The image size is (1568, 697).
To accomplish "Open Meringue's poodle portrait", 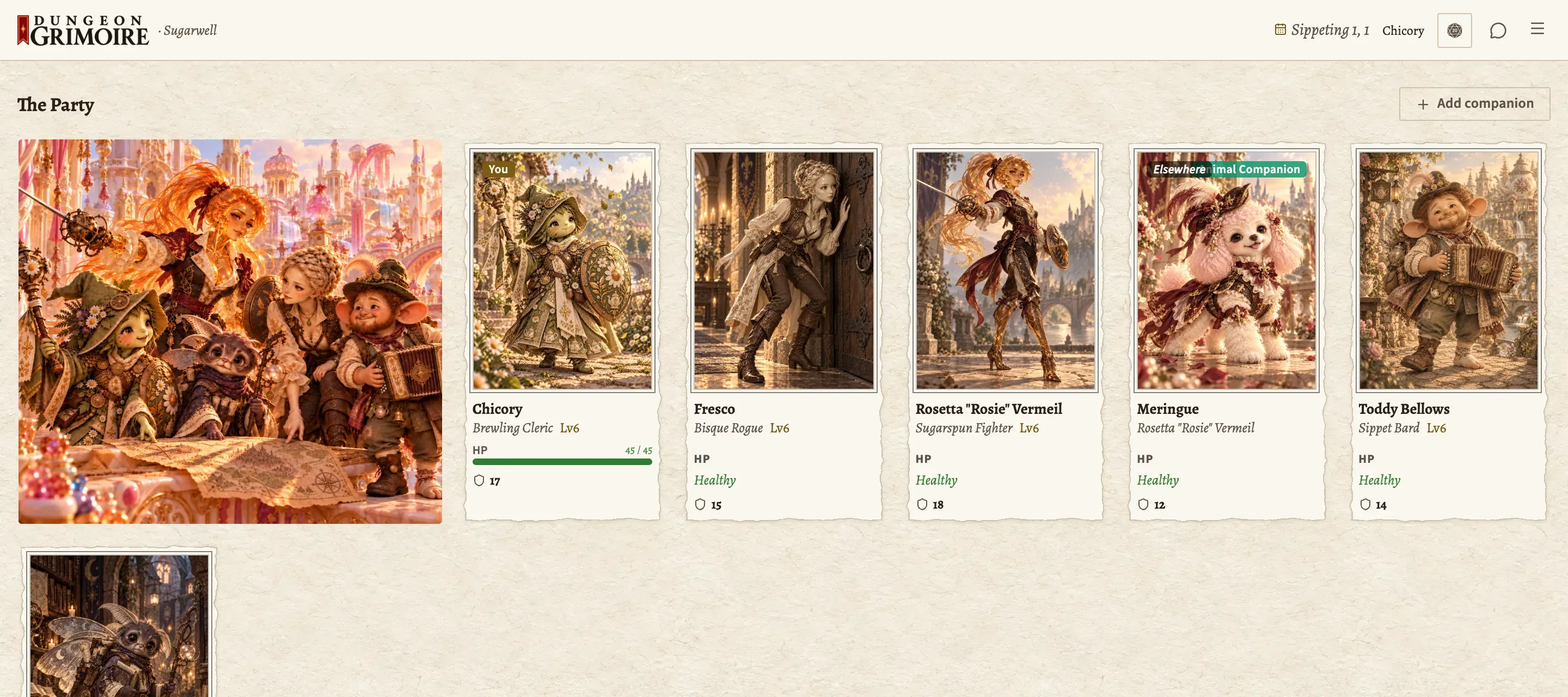I will coord(1227,270).
